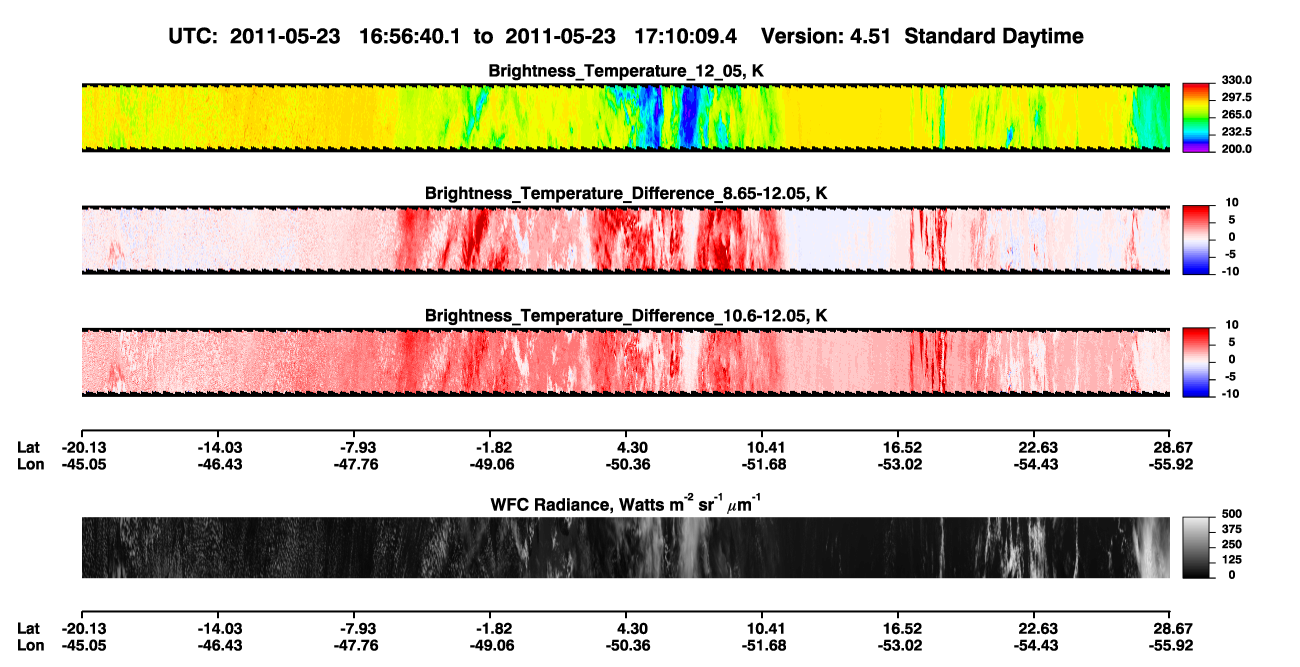Click the Brightness_Temperature_Difference_10.6-12.05 title

(626, 316)
